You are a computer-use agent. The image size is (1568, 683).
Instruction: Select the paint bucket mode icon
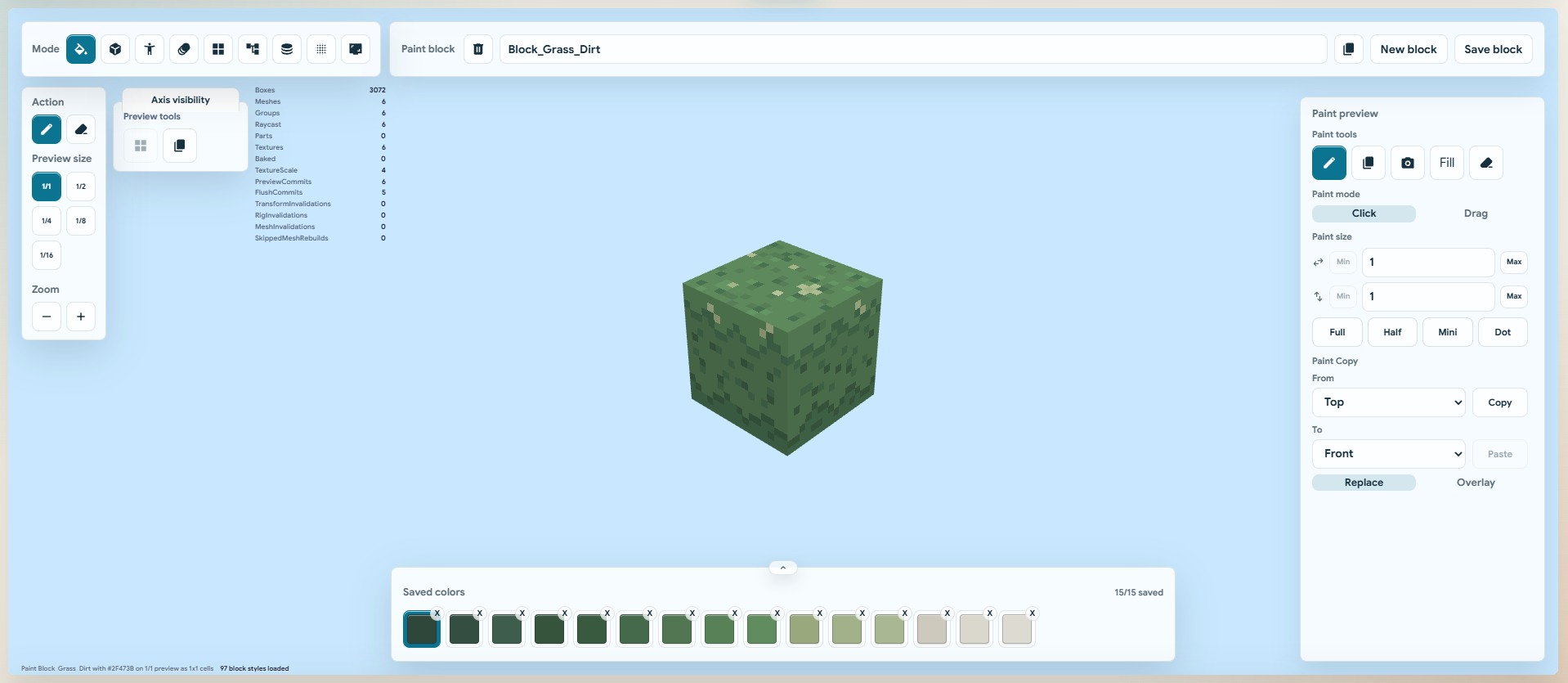[x=81, y=49]
